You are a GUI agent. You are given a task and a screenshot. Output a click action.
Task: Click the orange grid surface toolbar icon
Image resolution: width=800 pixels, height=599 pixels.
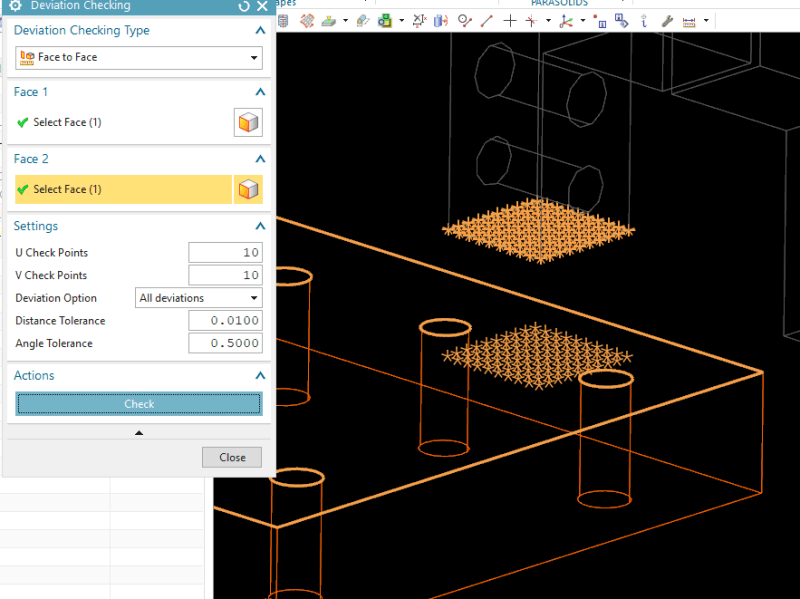pyautogui.click(x=307, y=21)
